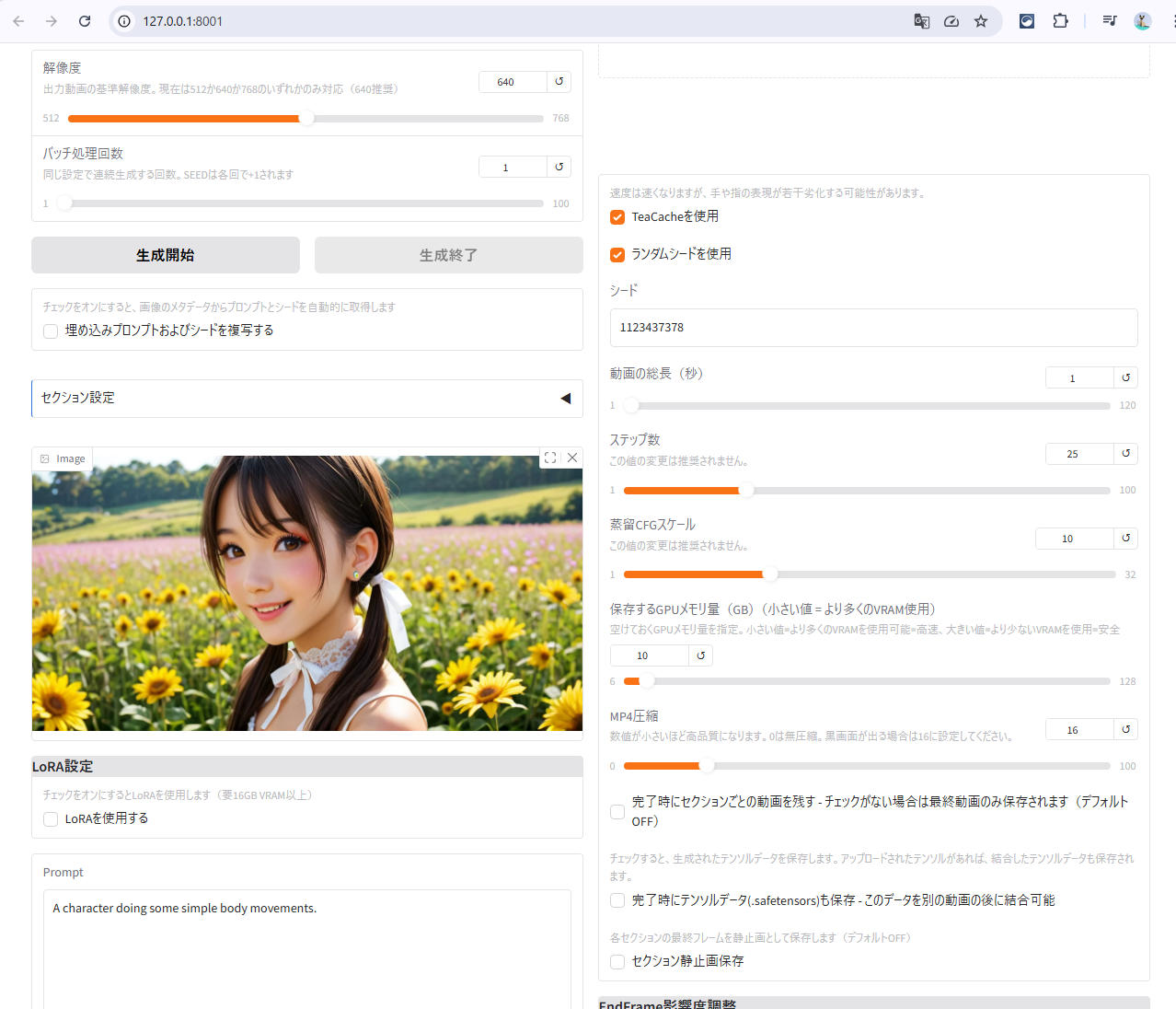Reset the 解像度 value to default
Screen dimensions: 1176x1009
pyautogui.click(x=559, y=82)
